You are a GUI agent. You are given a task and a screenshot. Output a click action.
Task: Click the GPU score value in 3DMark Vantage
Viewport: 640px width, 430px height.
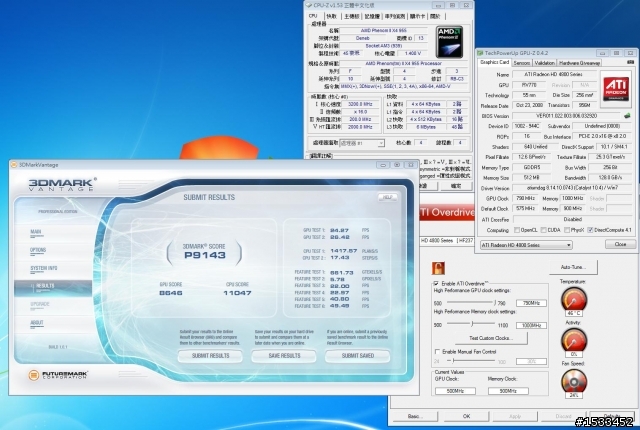click(x=171, y=293)
